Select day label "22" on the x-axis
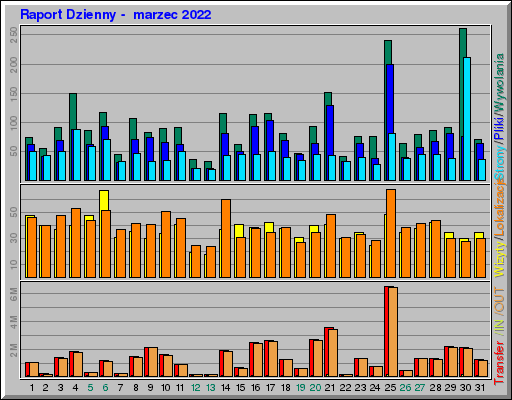Image resolution: width=512 pixels, height=400 pixels. 345,388
